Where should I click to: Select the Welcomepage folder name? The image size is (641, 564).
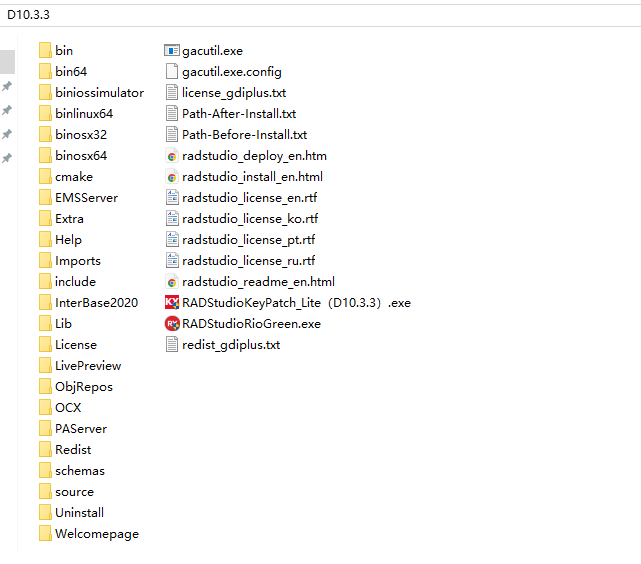pos(97,534)
